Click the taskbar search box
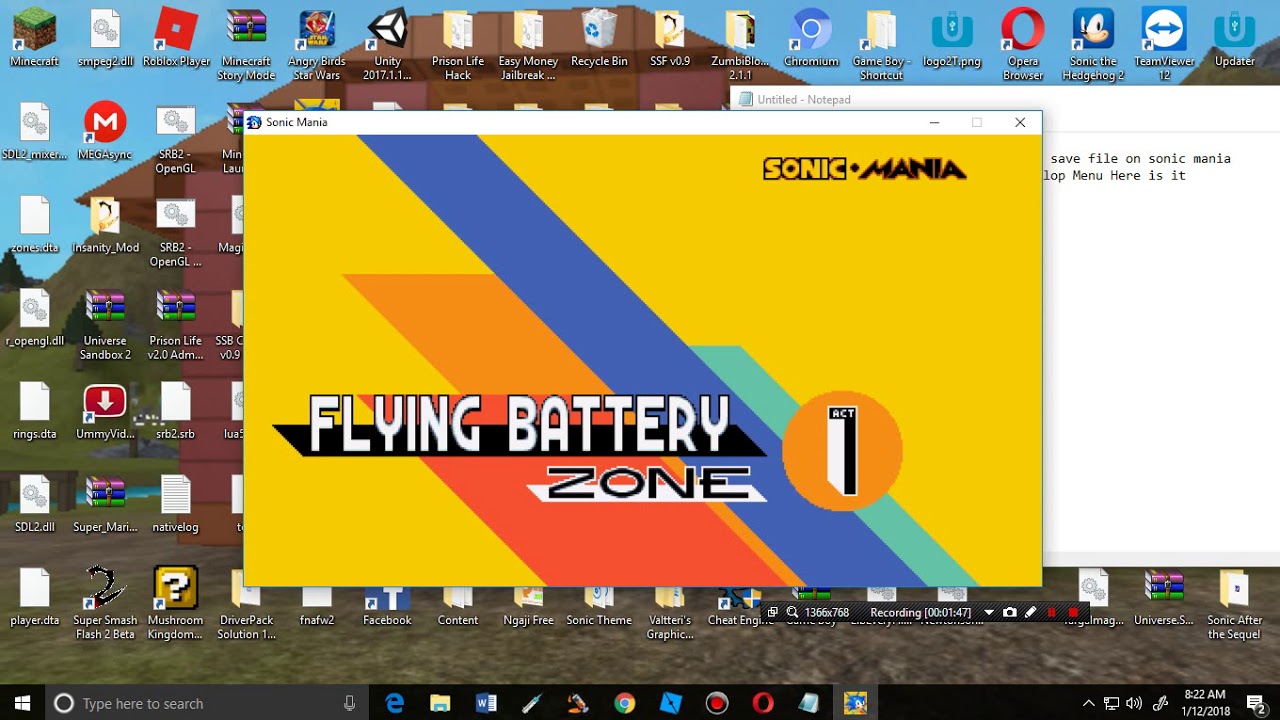Image resolution: width=1280 pixels, height=720 pixels. (206, 703)
